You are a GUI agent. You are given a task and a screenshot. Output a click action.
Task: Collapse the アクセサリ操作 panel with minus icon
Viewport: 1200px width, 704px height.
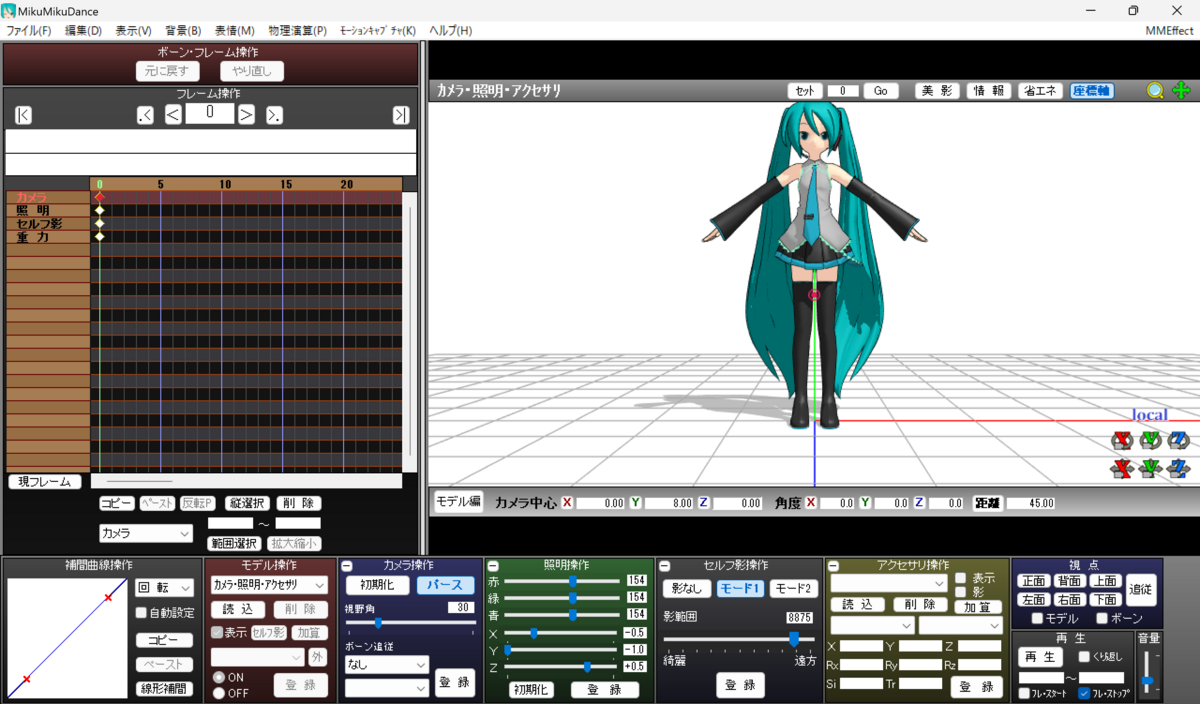(833, 566)
